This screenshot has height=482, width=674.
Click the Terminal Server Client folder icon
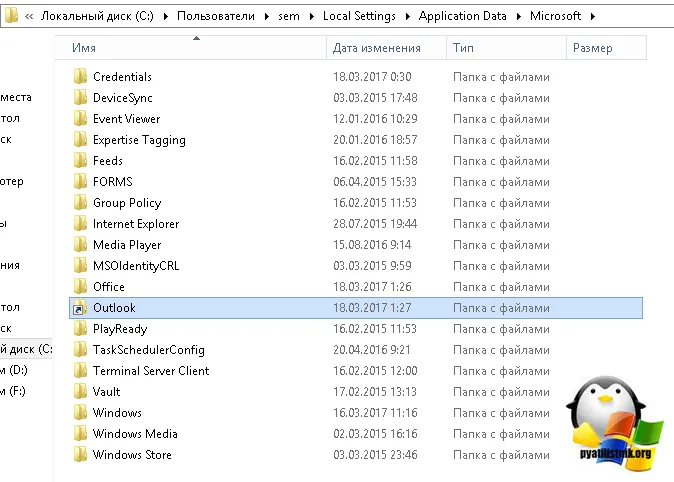coord(80,371)
